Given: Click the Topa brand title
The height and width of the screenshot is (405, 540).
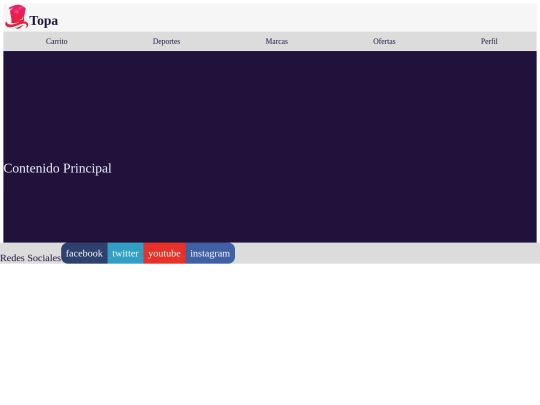Looking at the screenshot, I should 44,21.
